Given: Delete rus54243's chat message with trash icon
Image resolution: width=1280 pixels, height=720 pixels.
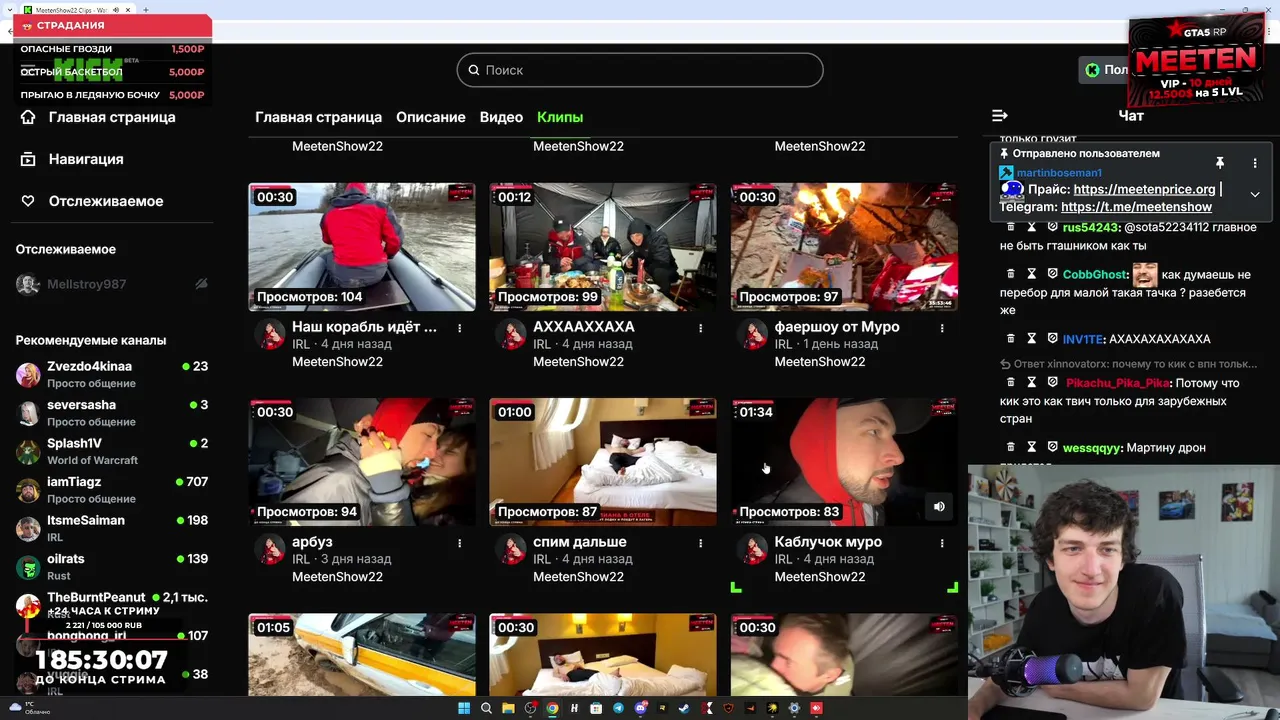Looking at the screenshot, I should pos(1010,227).
